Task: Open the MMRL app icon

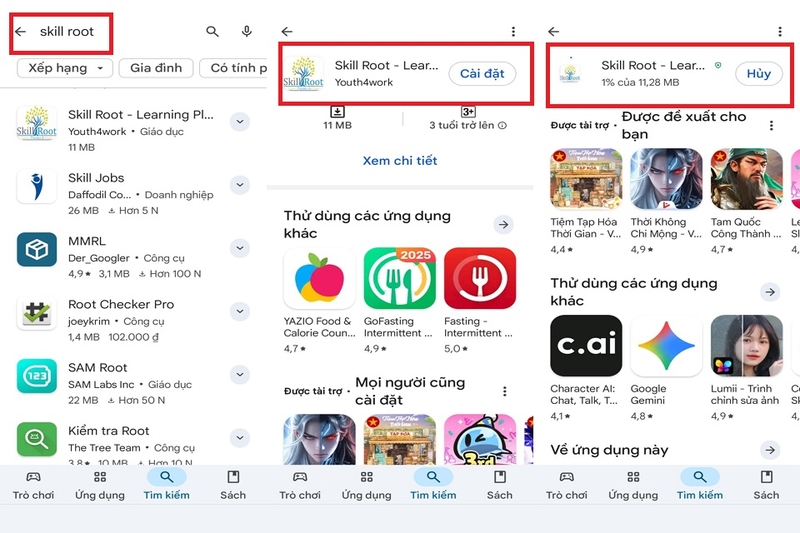Action: 37,249
